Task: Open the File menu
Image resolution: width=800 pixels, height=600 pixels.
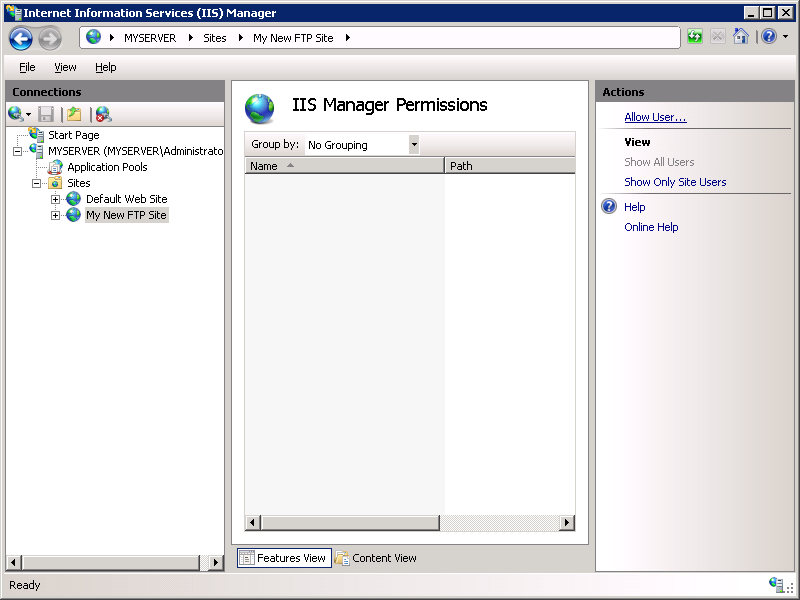Action: [x=26, y=67]
